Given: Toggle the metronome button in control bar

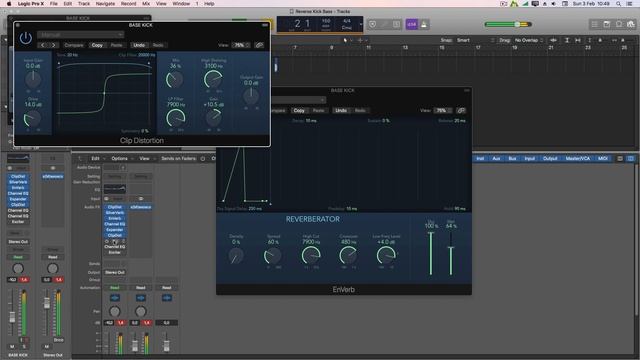Looking at the screenshot, I should (x=424, y=24).
